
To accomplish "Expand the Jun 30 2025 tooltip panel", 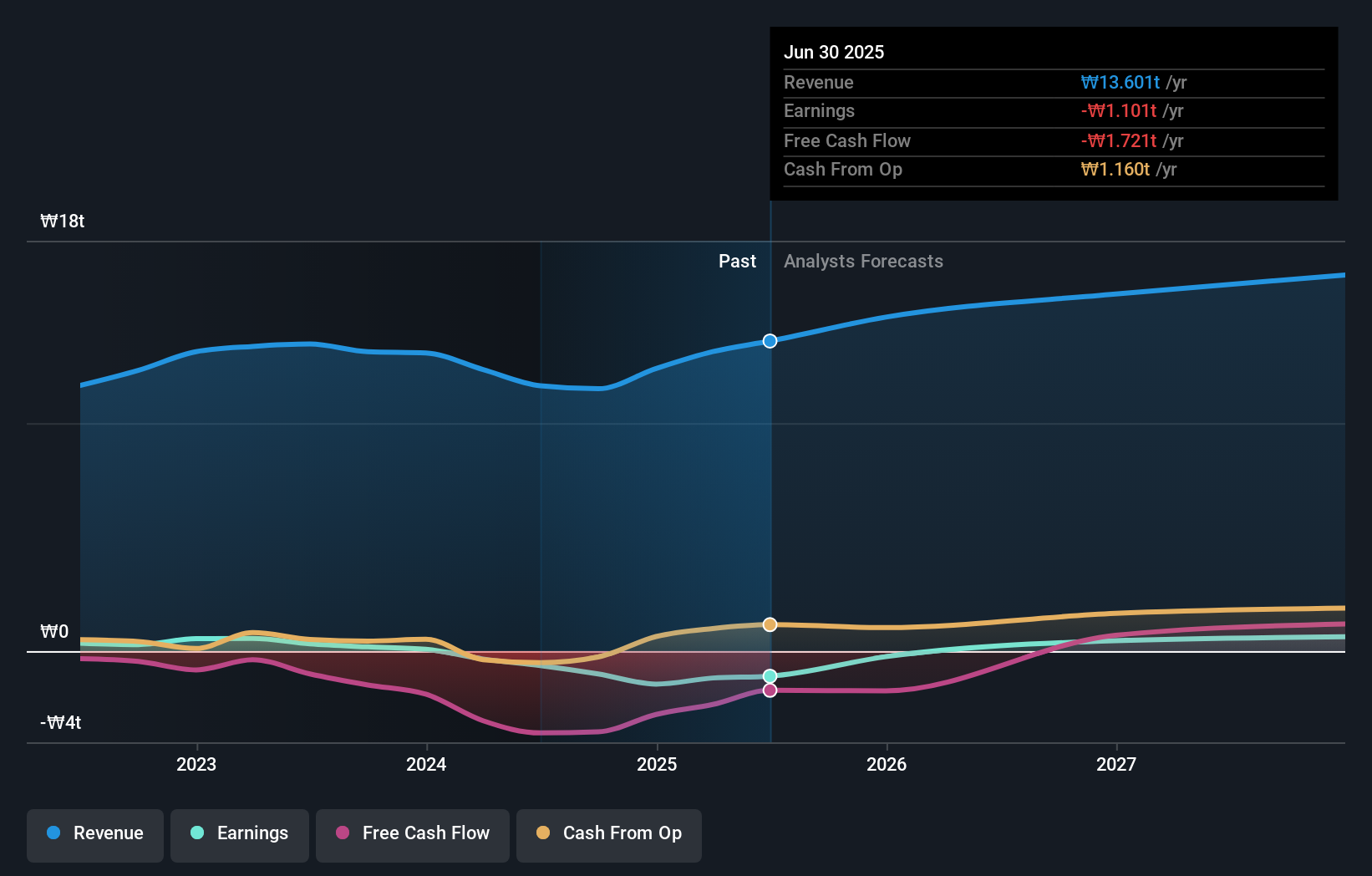I will coord(1053,52).
